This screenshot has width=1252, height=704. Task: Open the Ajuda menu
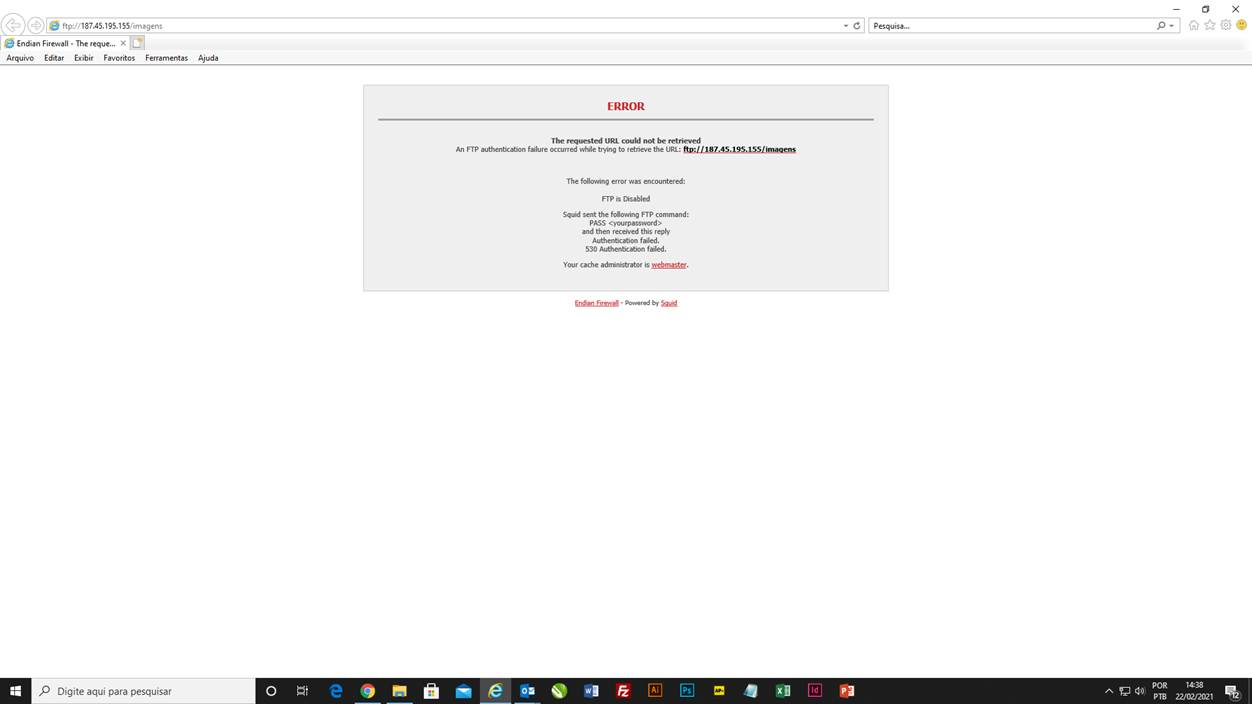[208, 58]
